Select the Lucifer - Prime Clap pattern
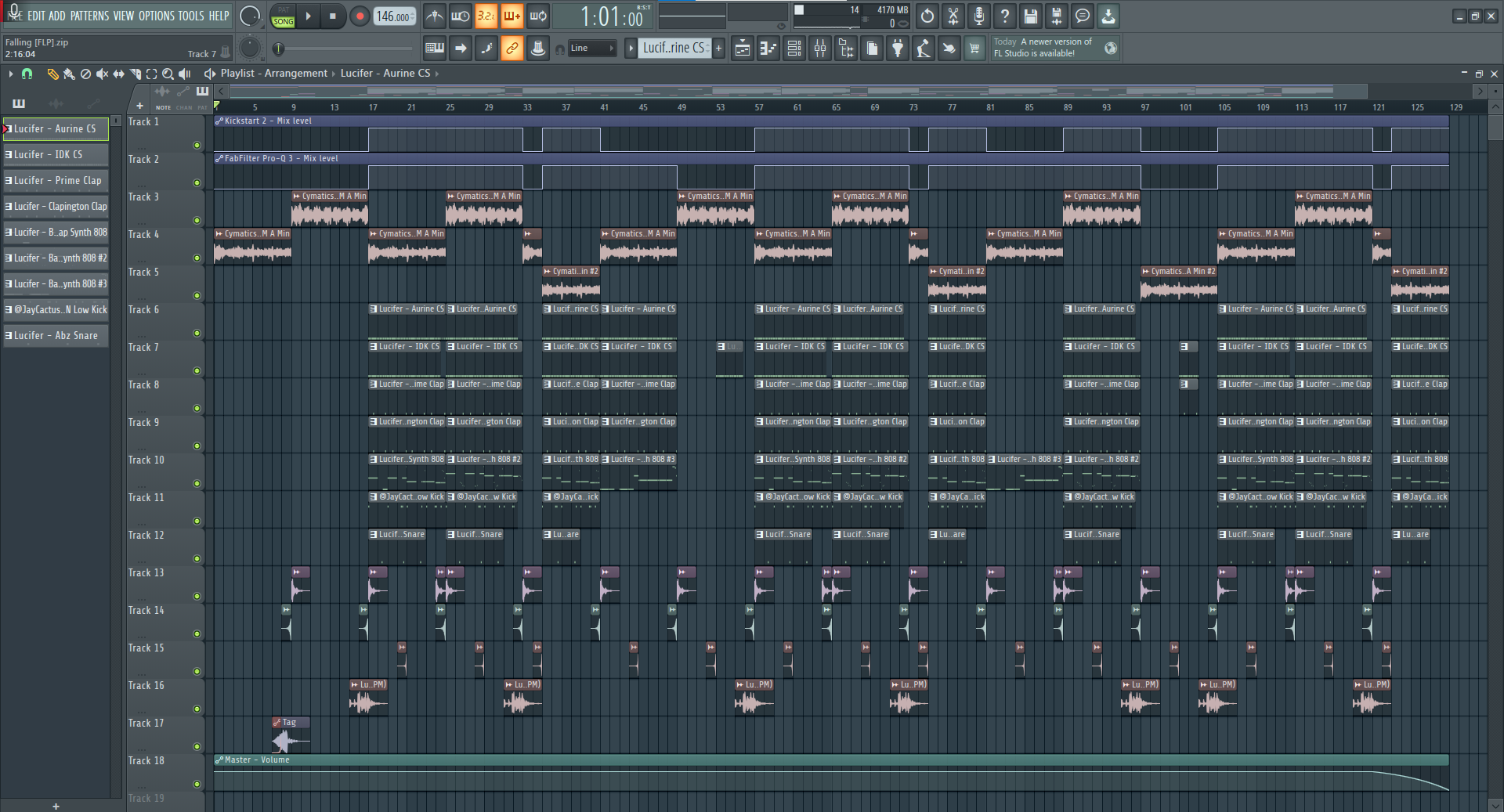1504x812 pixels. pyautogui.click(x=56, y=181)
